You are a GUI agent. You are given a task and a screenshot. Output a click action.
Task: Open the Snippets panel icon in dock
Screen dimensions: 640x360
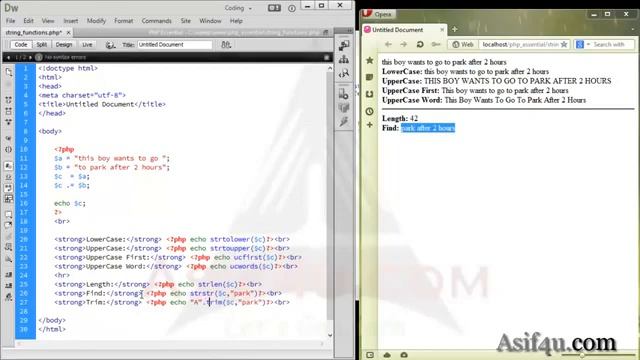[344, 121]
